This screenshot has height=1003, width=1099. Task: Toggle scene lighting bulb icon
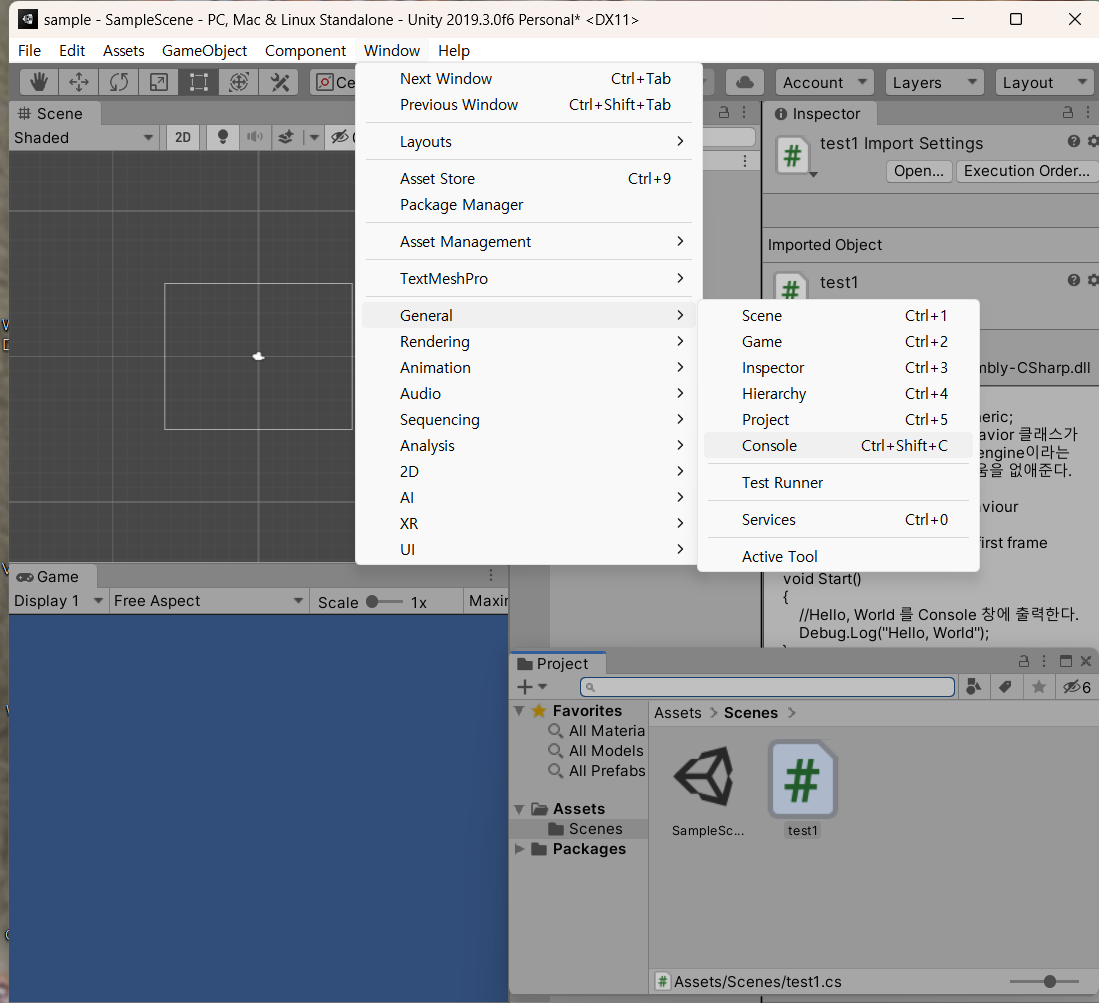[223, 137]
